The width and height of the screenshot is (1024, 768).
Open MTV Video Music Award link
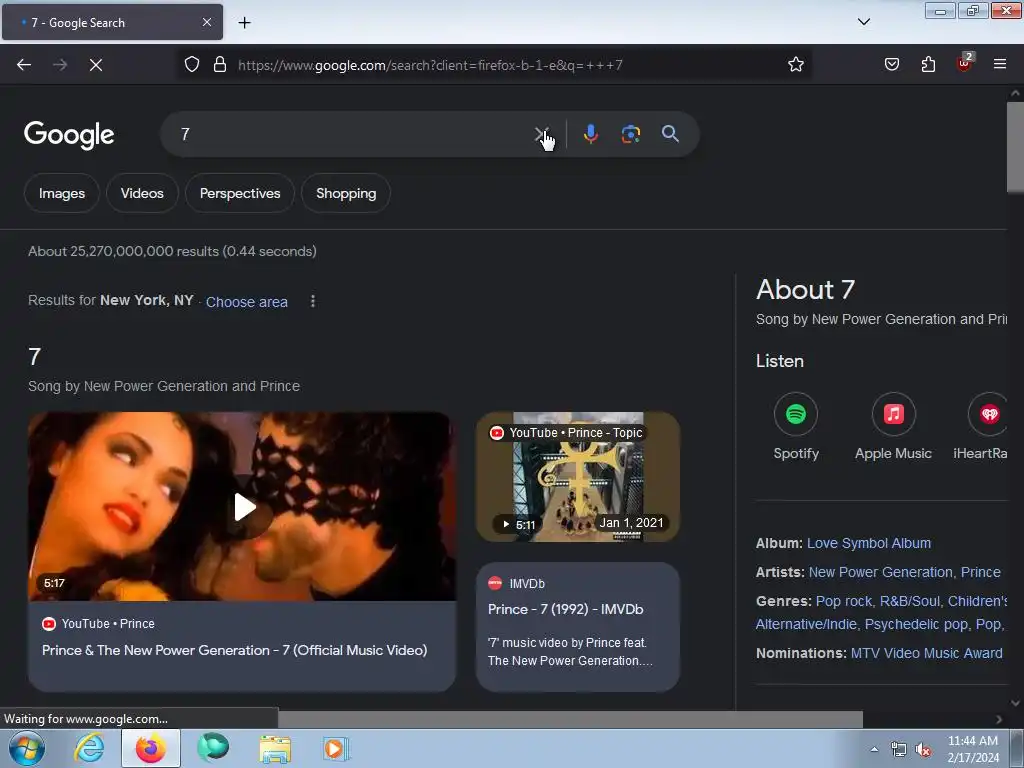tap(927, 653)
